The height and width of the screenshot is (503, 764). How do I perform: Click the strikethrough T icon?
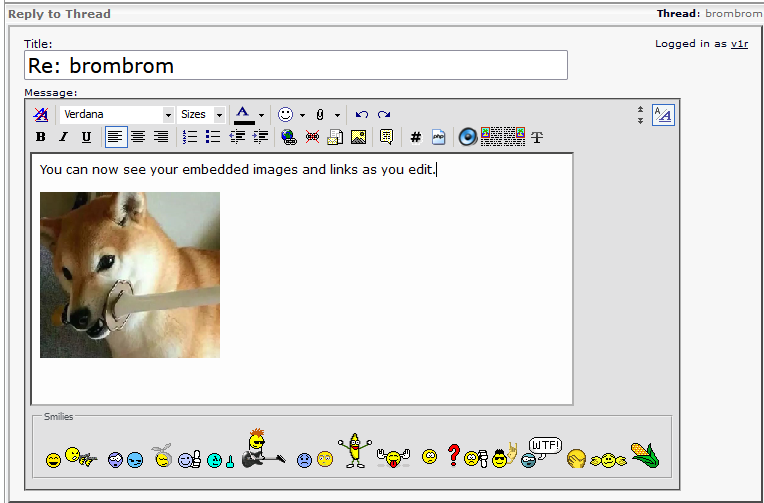point(537,137)
